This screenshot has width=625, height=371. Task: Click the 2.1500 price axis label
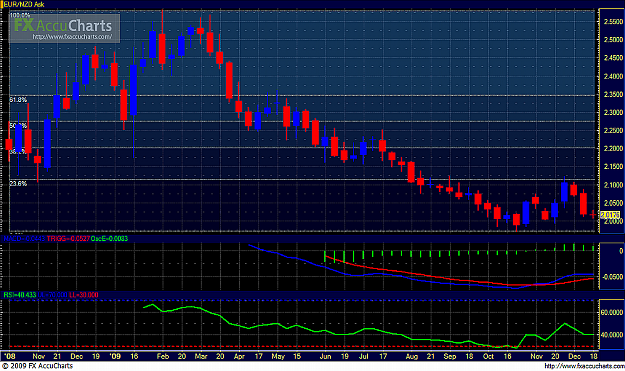point(613,167)
